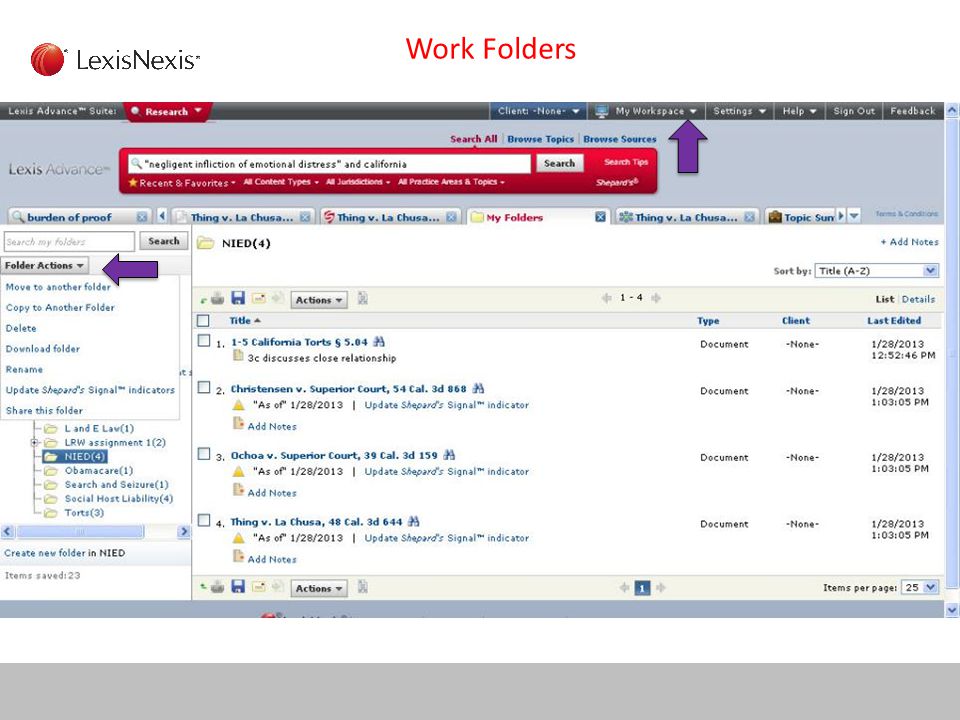Click the save disk icon in top toolbar
Screen dimensions: 960x720
[238, 298]
